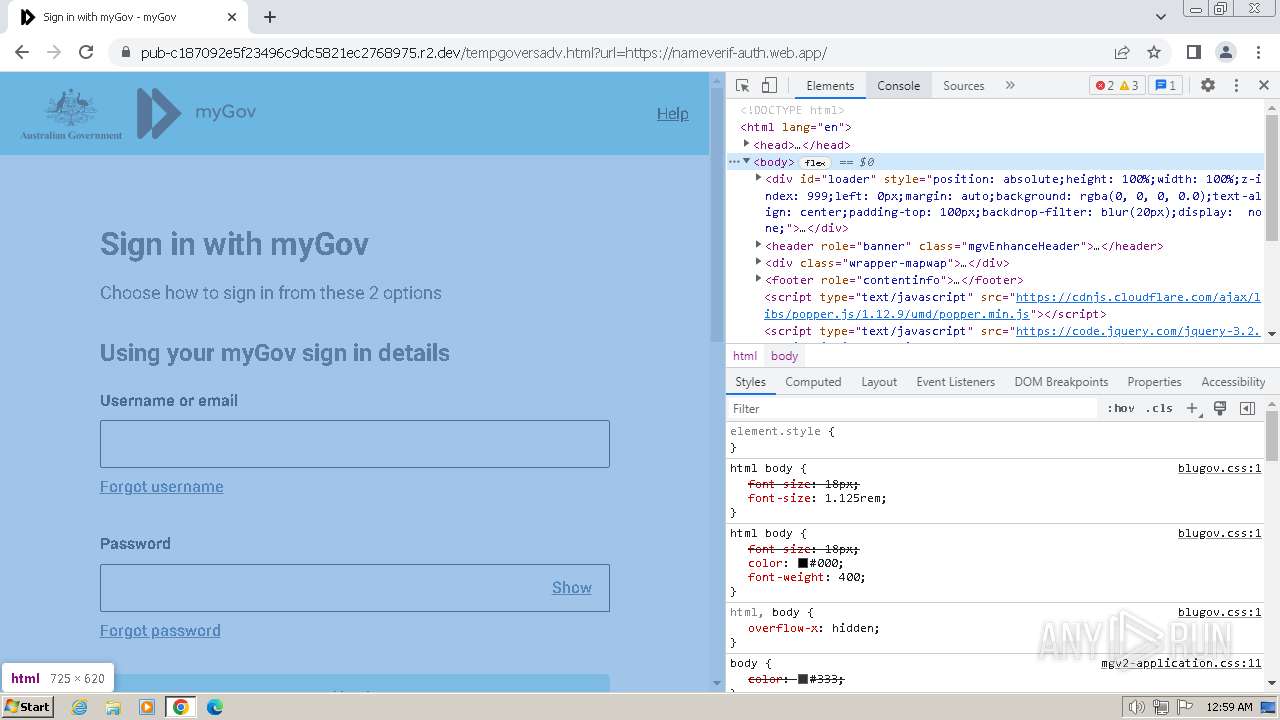This screenshot has height=720, width=1280.
Task: Expand the header role=banner node
Action: tap(758, 245)
